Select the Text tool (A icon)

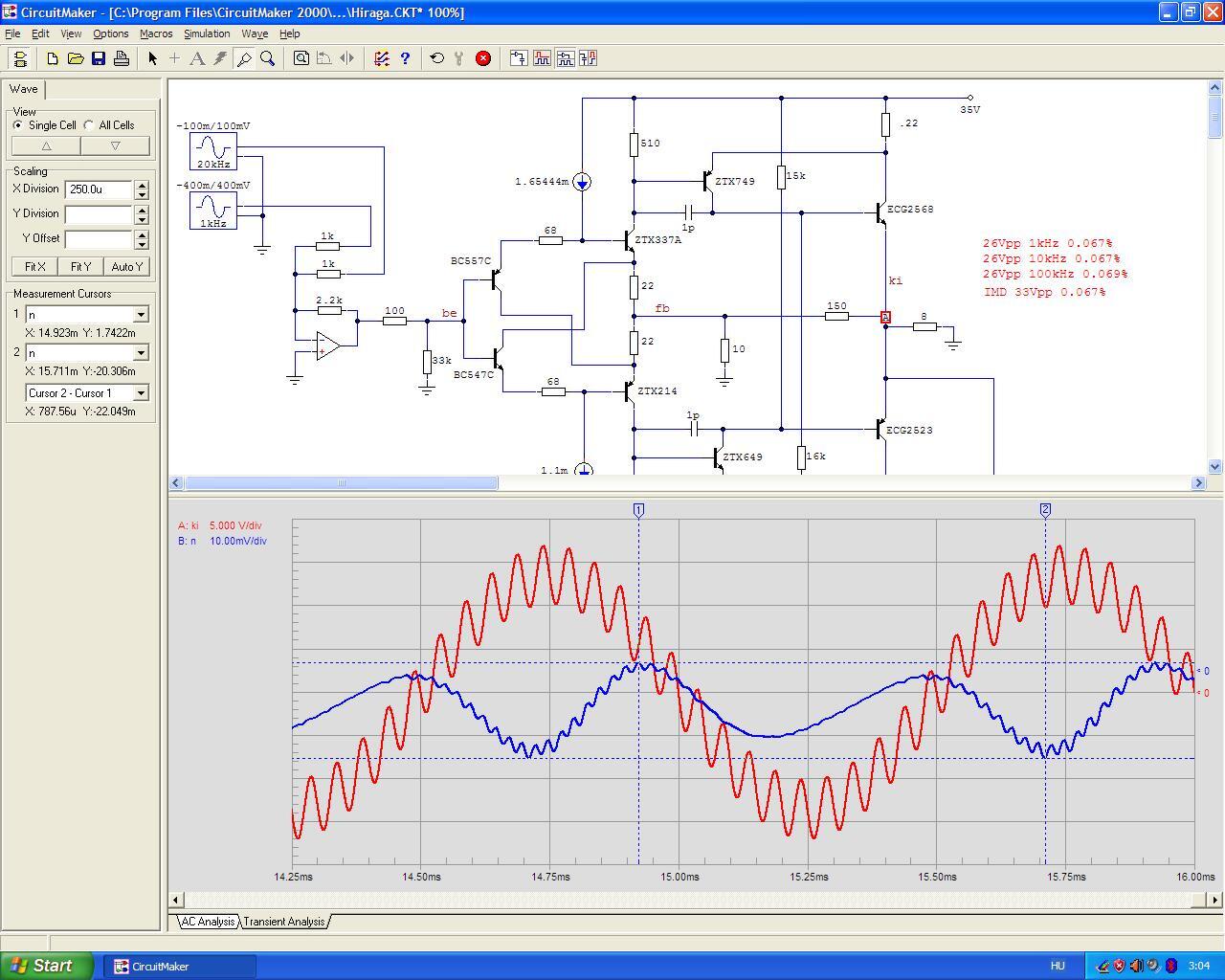point(197,58)
